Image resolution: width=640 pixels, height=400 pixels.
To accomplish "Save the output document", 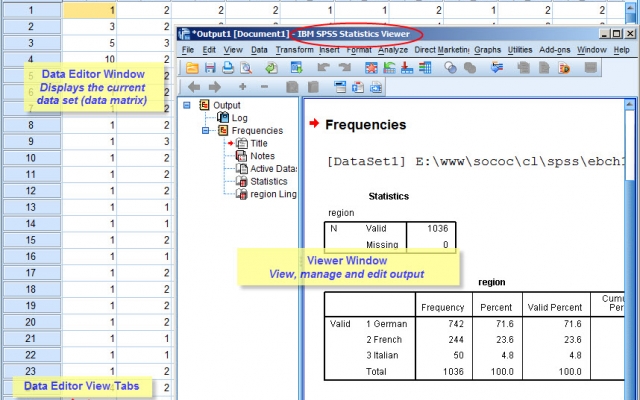I will point(210,67).
